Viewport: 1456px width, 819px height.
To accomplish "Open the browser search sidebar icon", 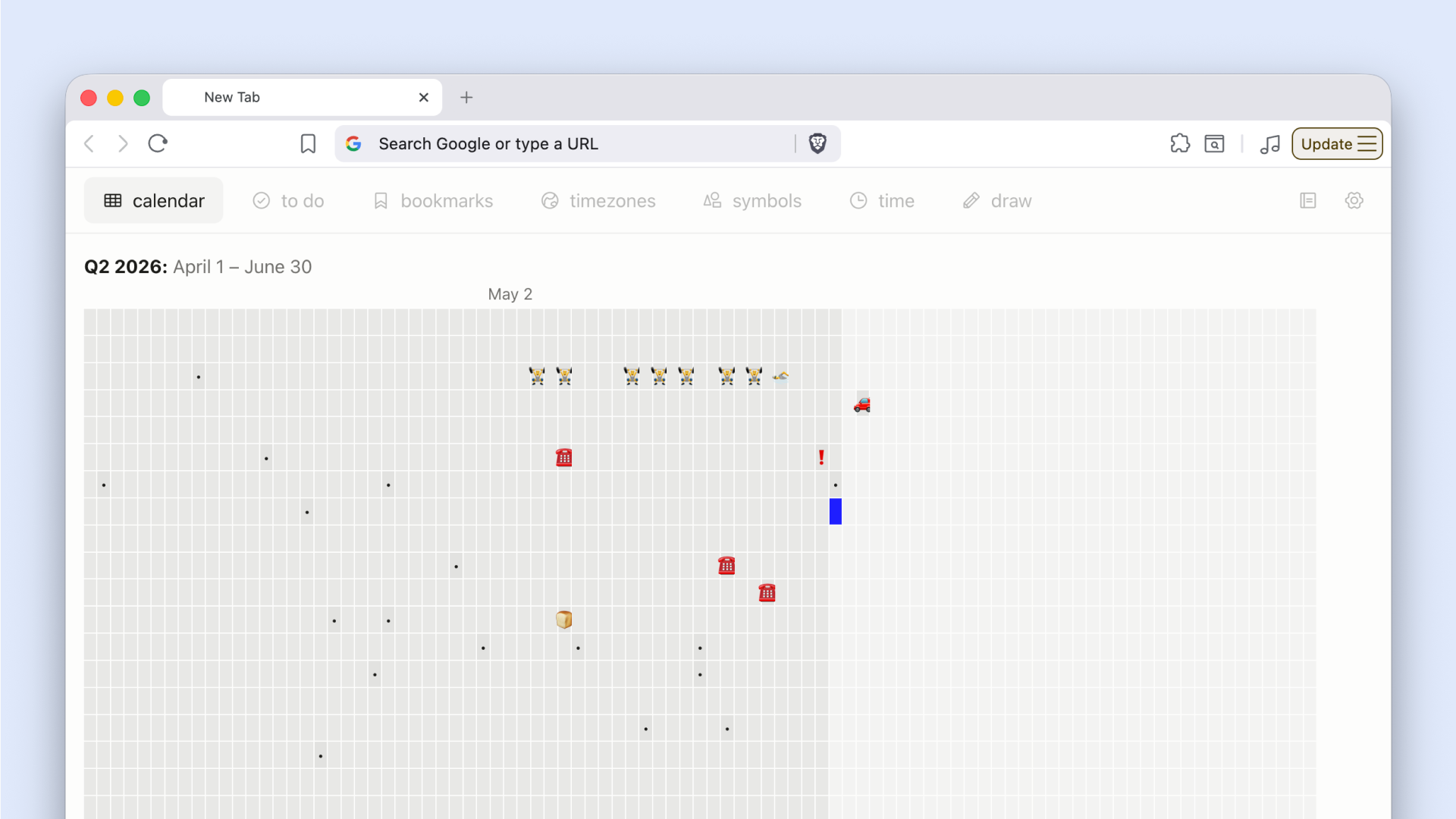I will click(x=1214, y=143).
